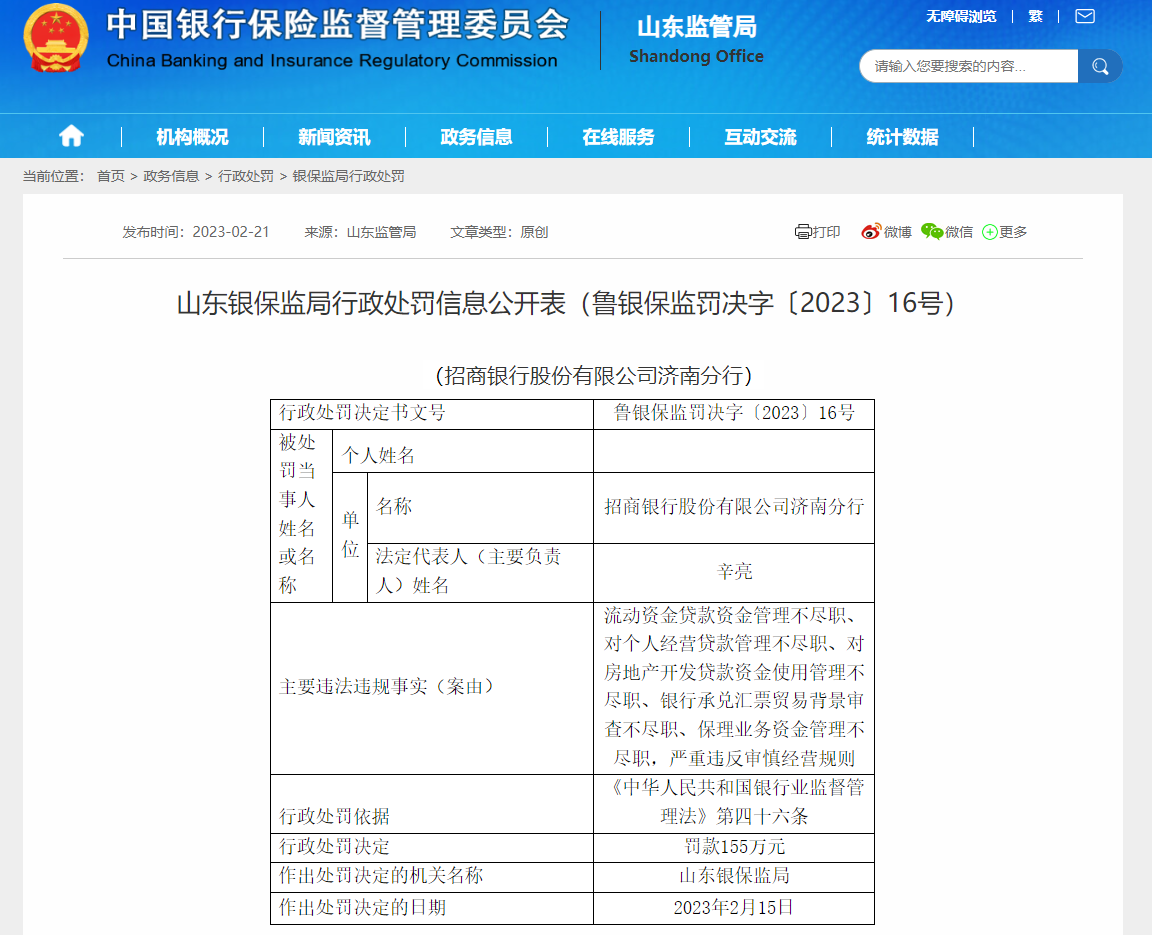Select cell 主要违法违规事实（案由）
This screenshot has width=1152, height=935.
click(432, 687)
